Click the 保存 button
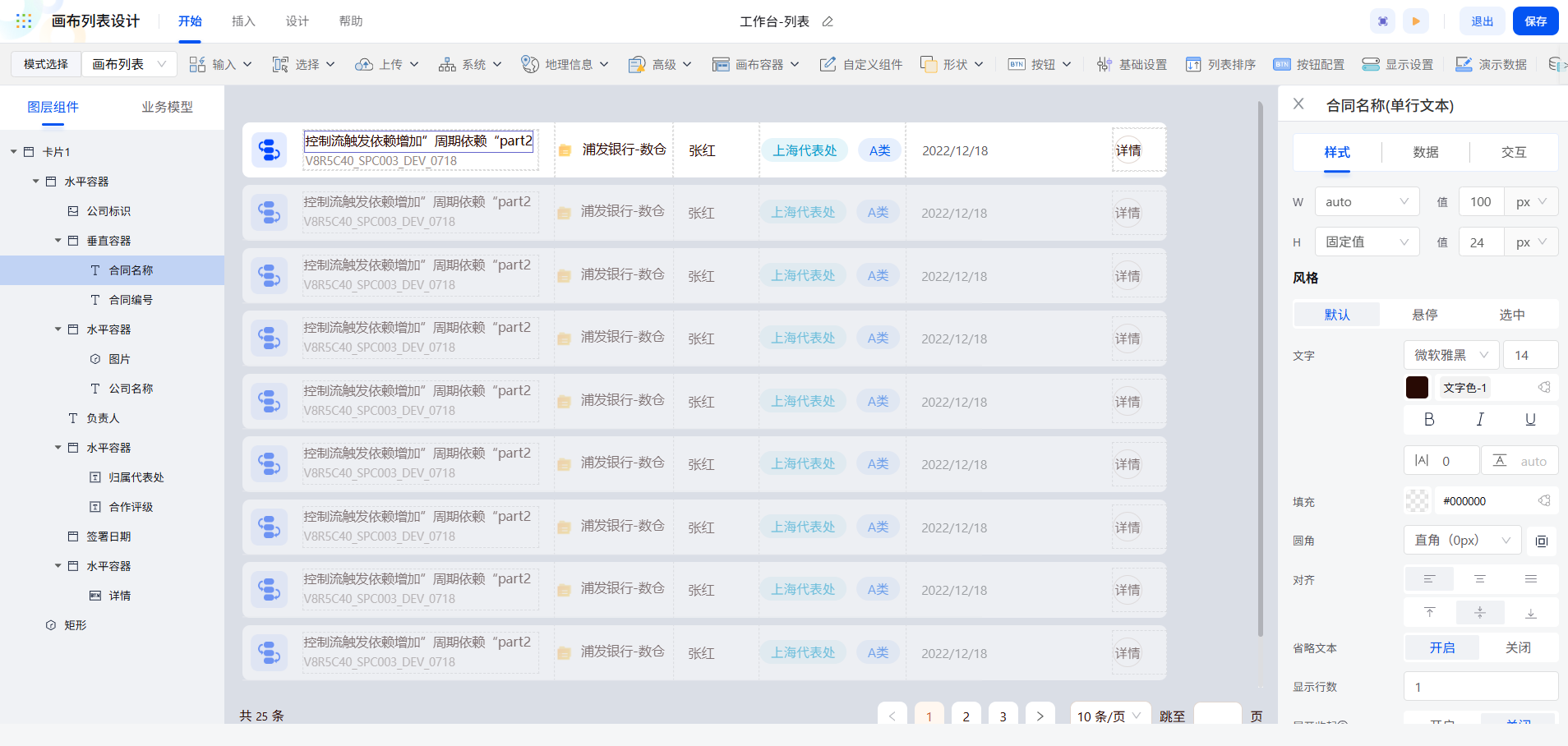The width and height of the screenshot is (1568, 746). point(1534,21)
